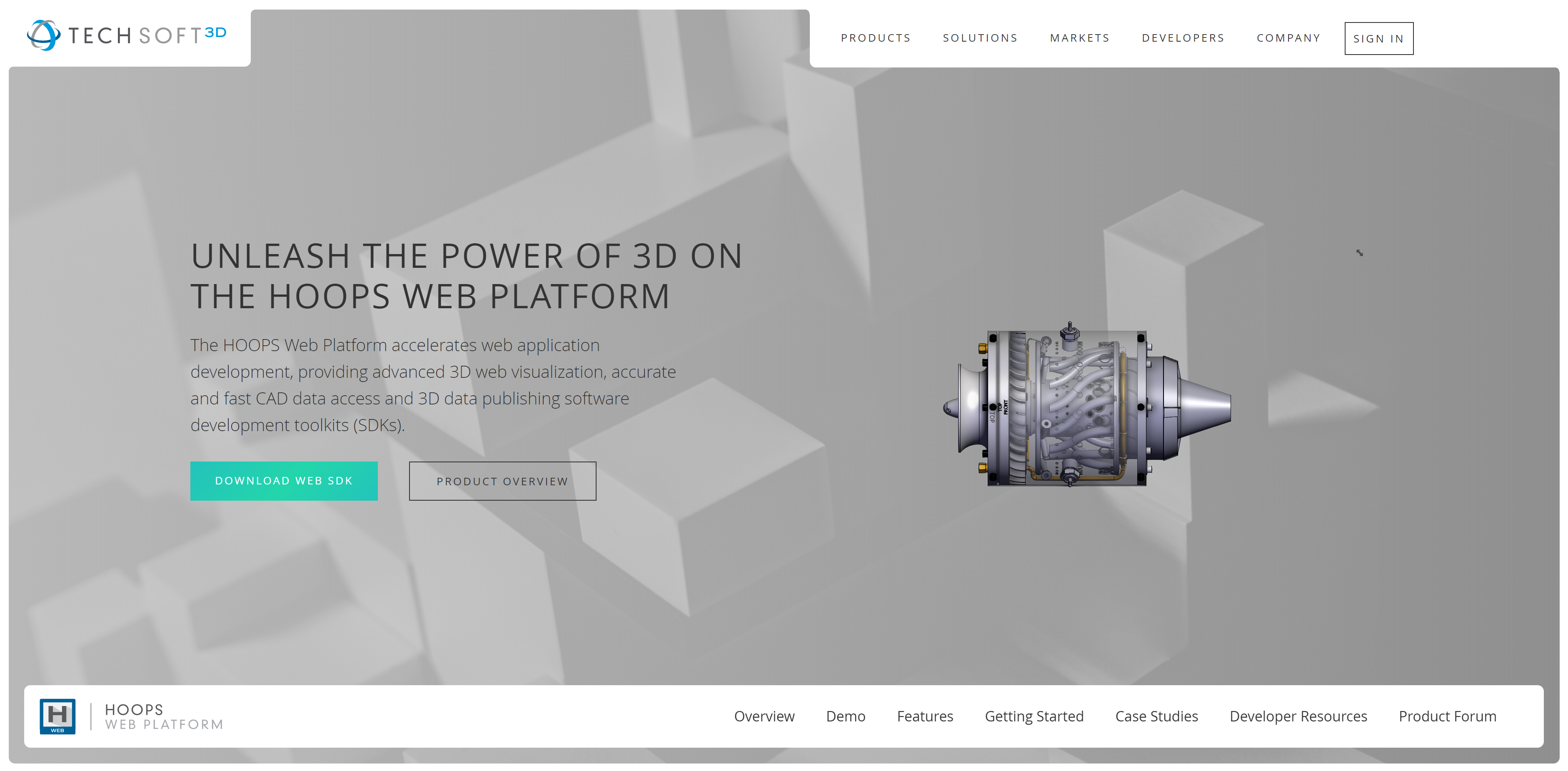Click the Sign In button

[1378, 38]
